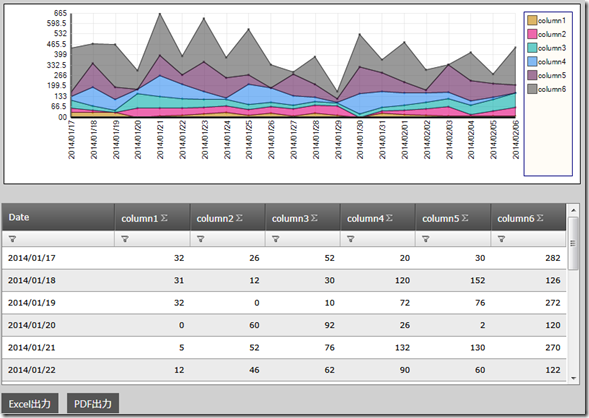The width and height of the screenshot is (589, 418).
Task: Click the Date filter input field
Action: (58, 239)
